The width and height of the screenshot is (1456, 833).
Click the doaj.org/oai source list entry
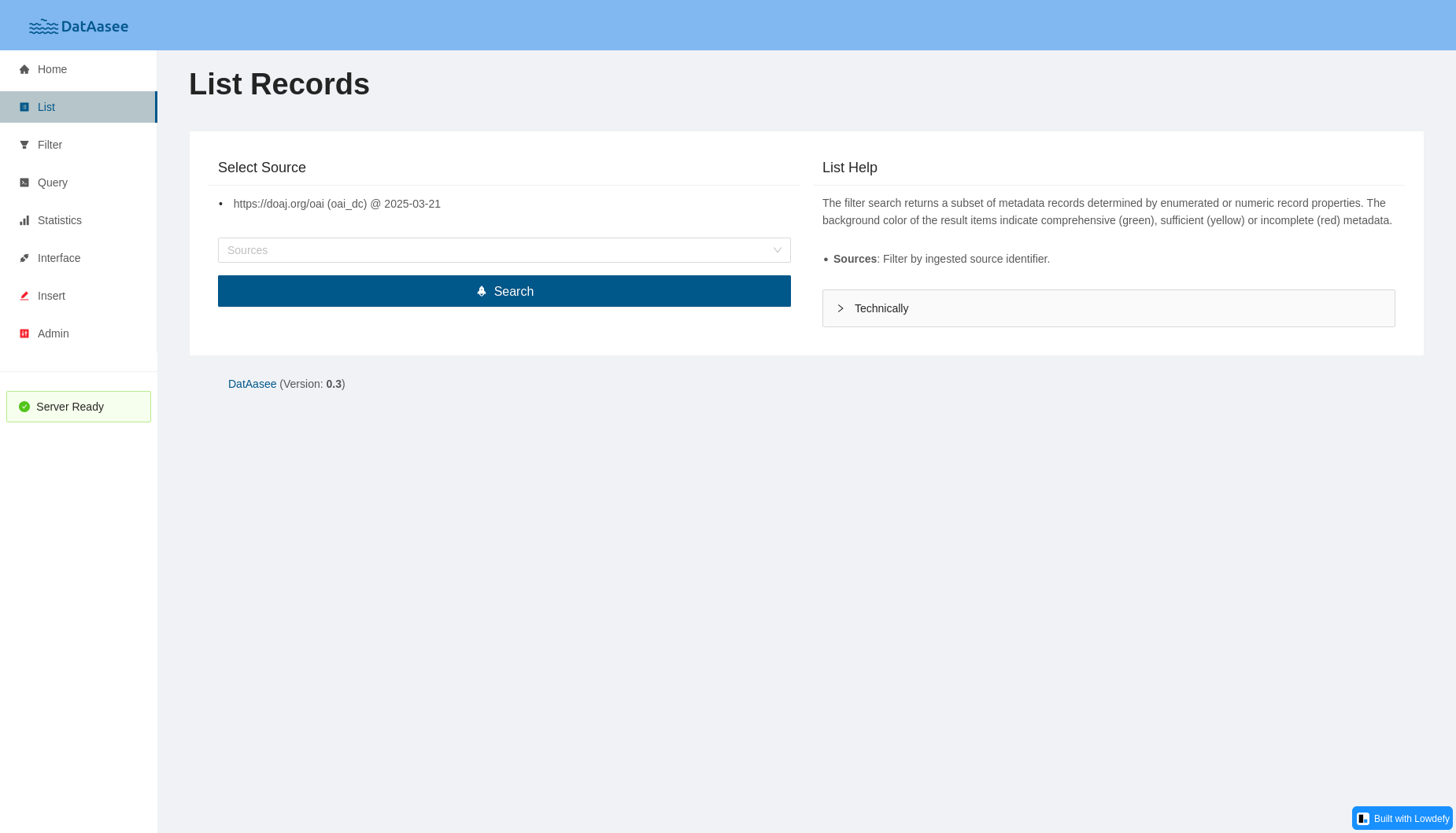(337, 204)
